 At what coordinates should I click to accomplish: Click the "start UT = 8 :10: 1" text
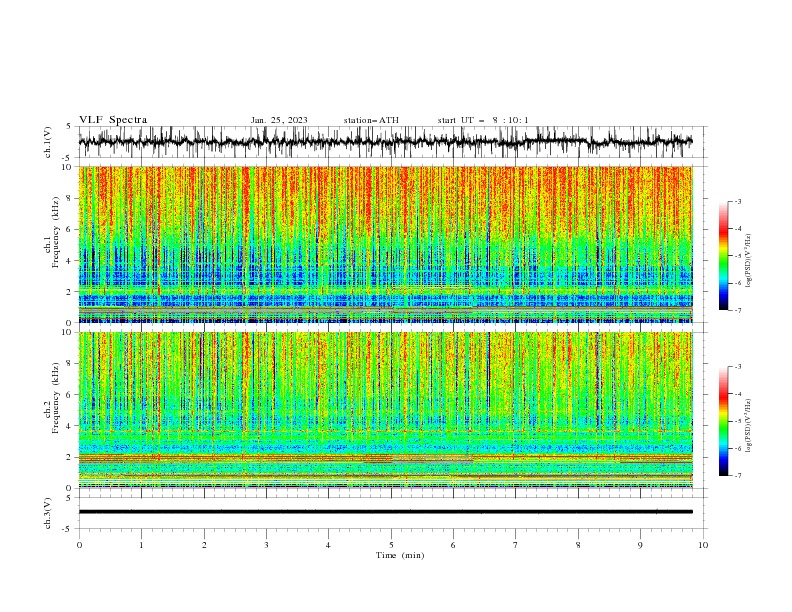click(x=483, y=120)
